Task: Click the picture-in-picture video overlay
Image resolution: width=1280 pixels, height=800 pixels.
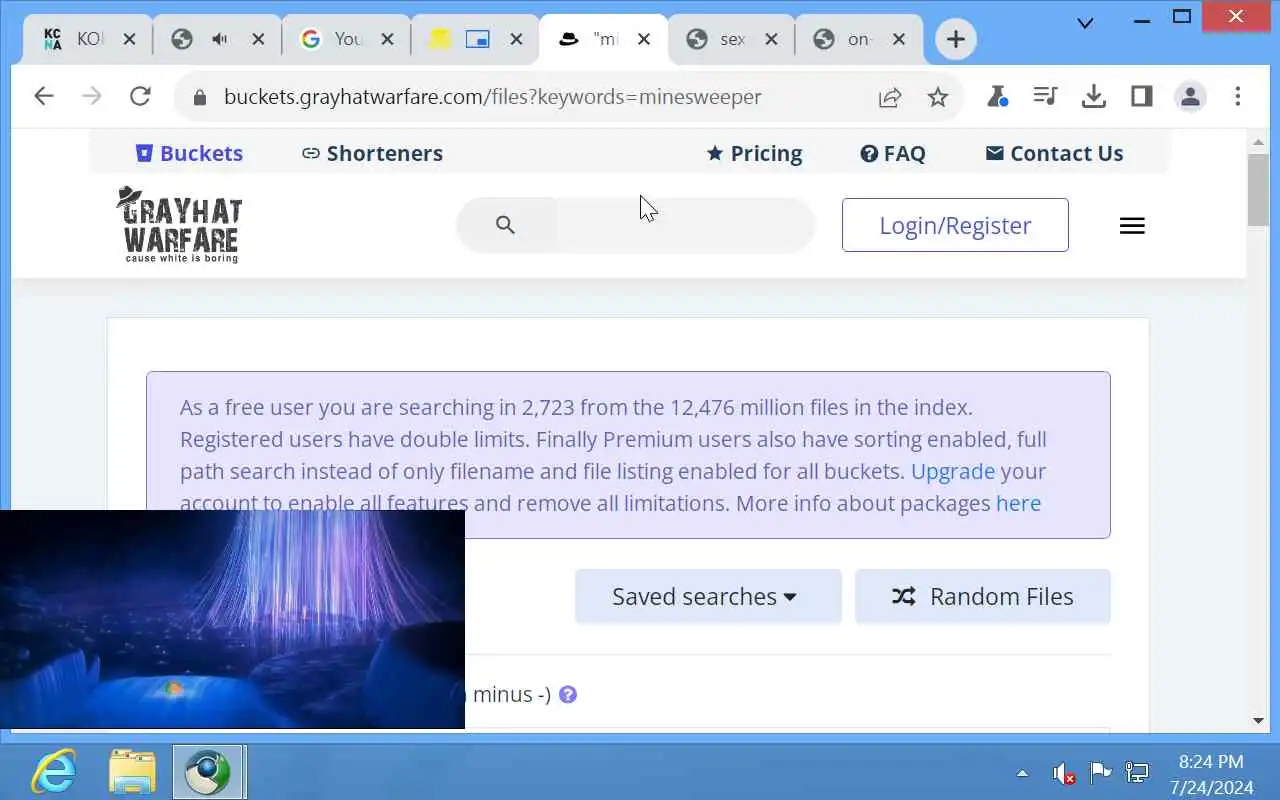Action: [232, 619]
